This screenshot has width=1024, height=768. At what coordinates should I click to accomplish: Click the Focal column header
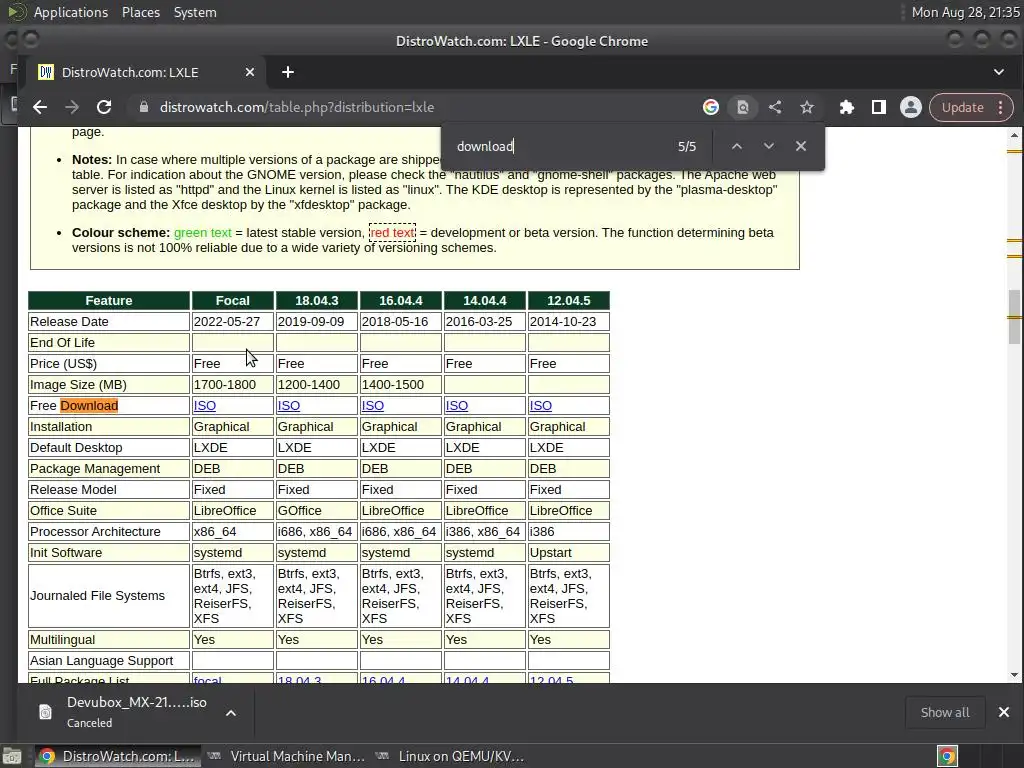click(232, 300)
